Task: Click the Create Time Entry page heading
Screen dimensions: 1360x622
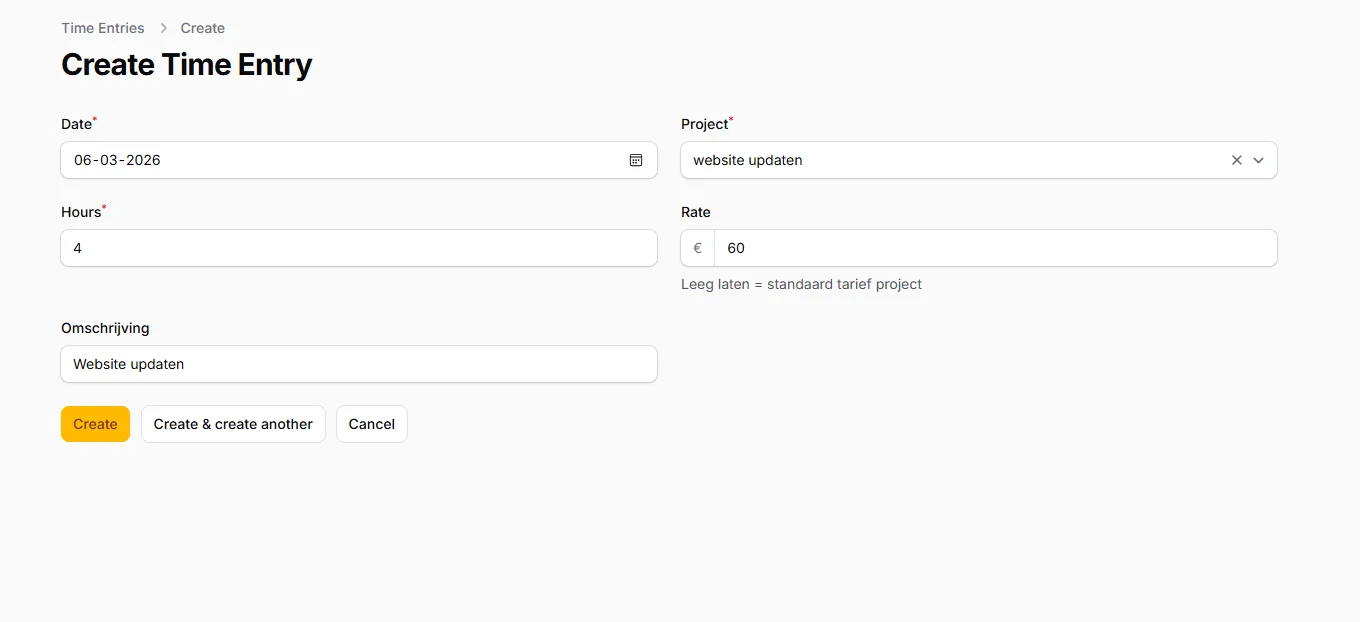Action: click(186, 64)
